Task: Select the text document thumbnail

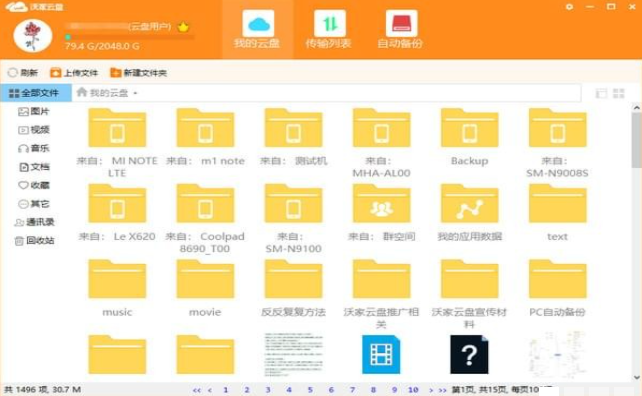Action: point(293,354)
